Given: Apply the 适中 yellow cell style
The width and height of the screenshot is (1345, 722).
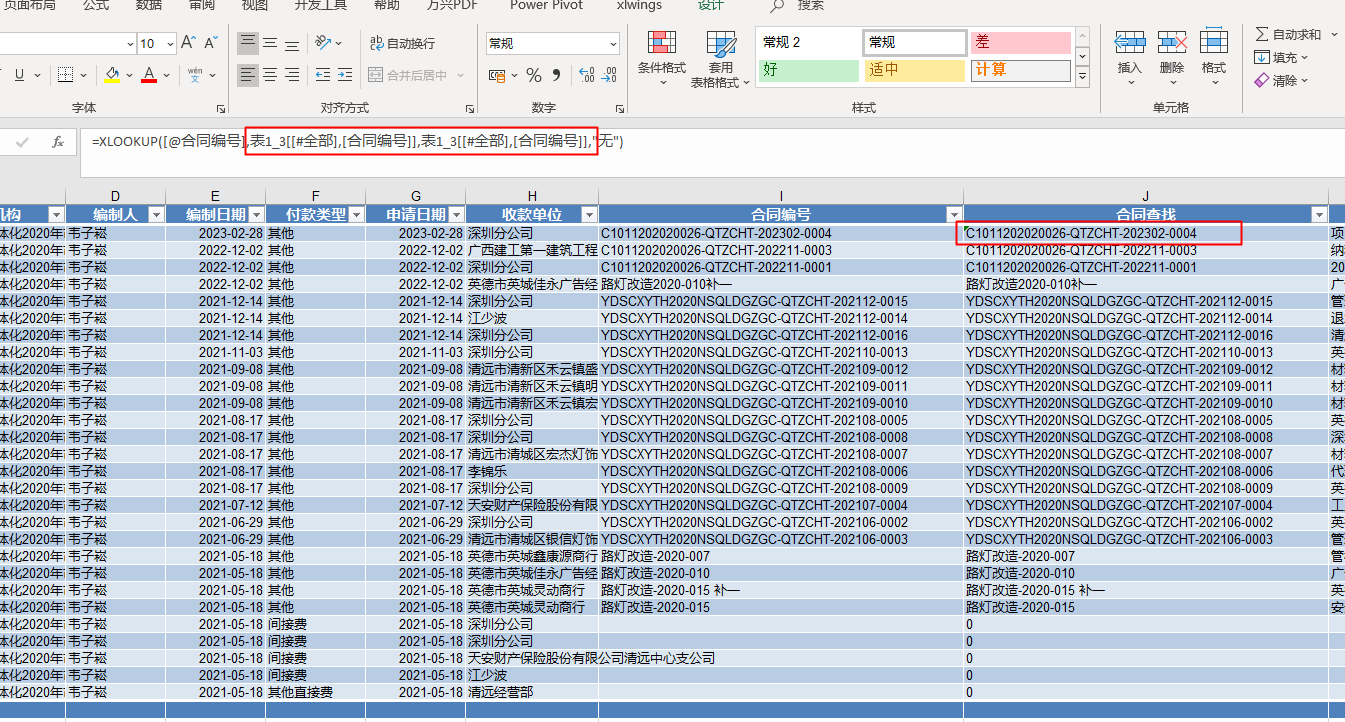Looking at the screenshot, I should pos(914,70).
